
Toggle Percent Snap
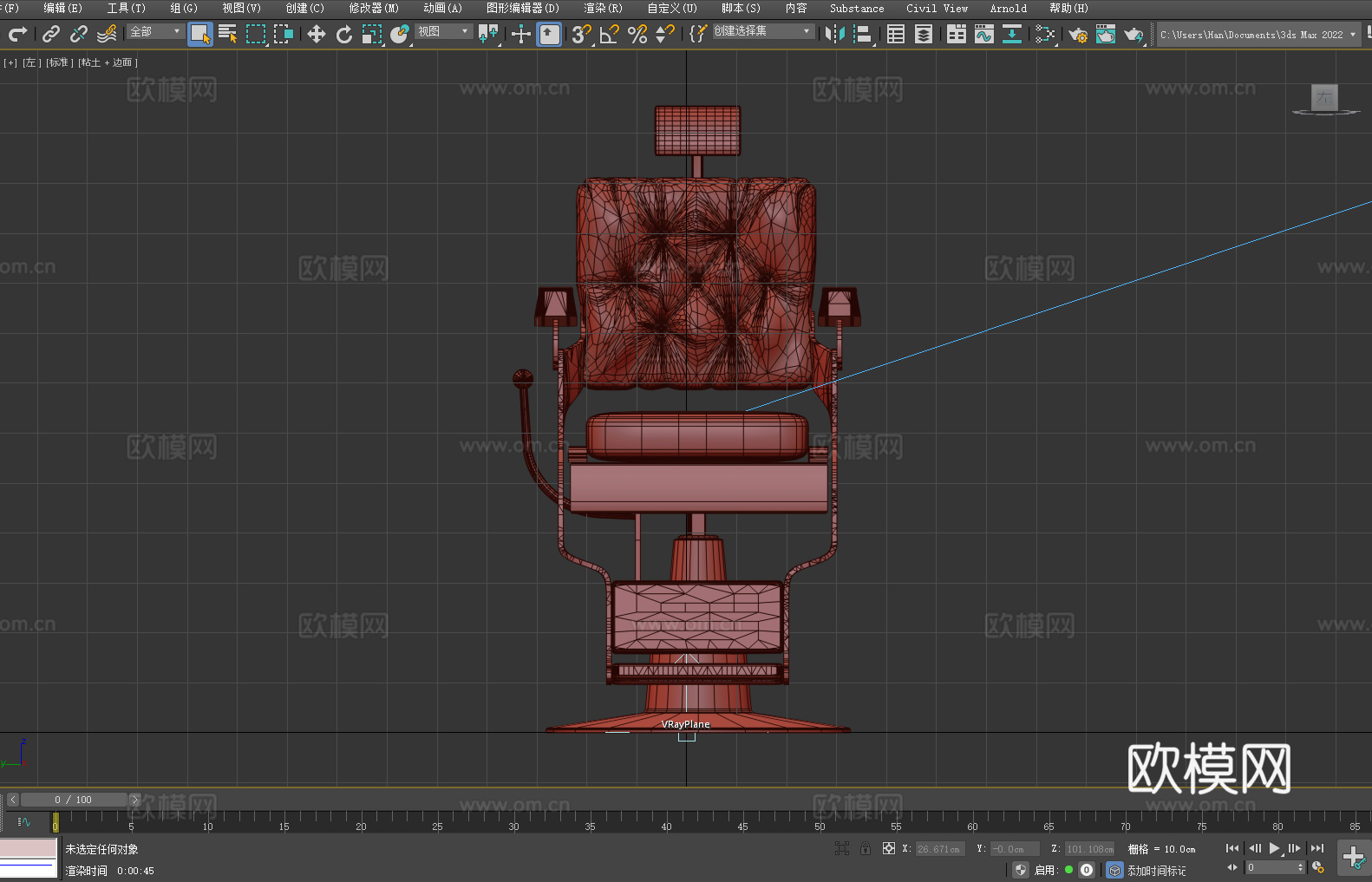click(x=637, y=34)
